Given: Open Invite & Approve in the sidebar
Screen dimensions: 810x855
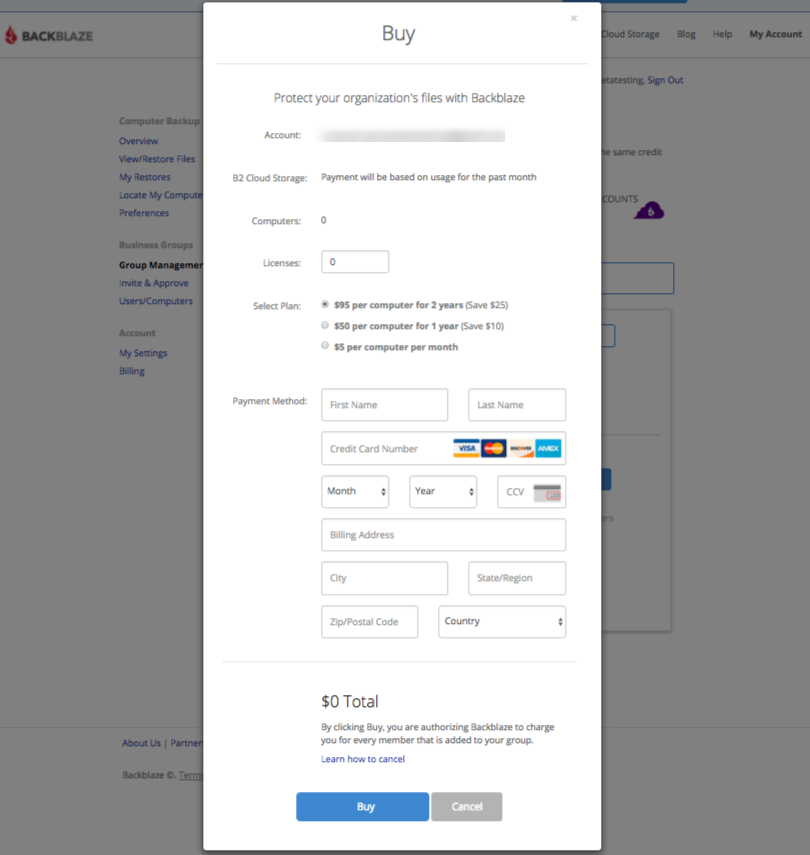Looking at the screenshot, I should [x=154, y=283].
